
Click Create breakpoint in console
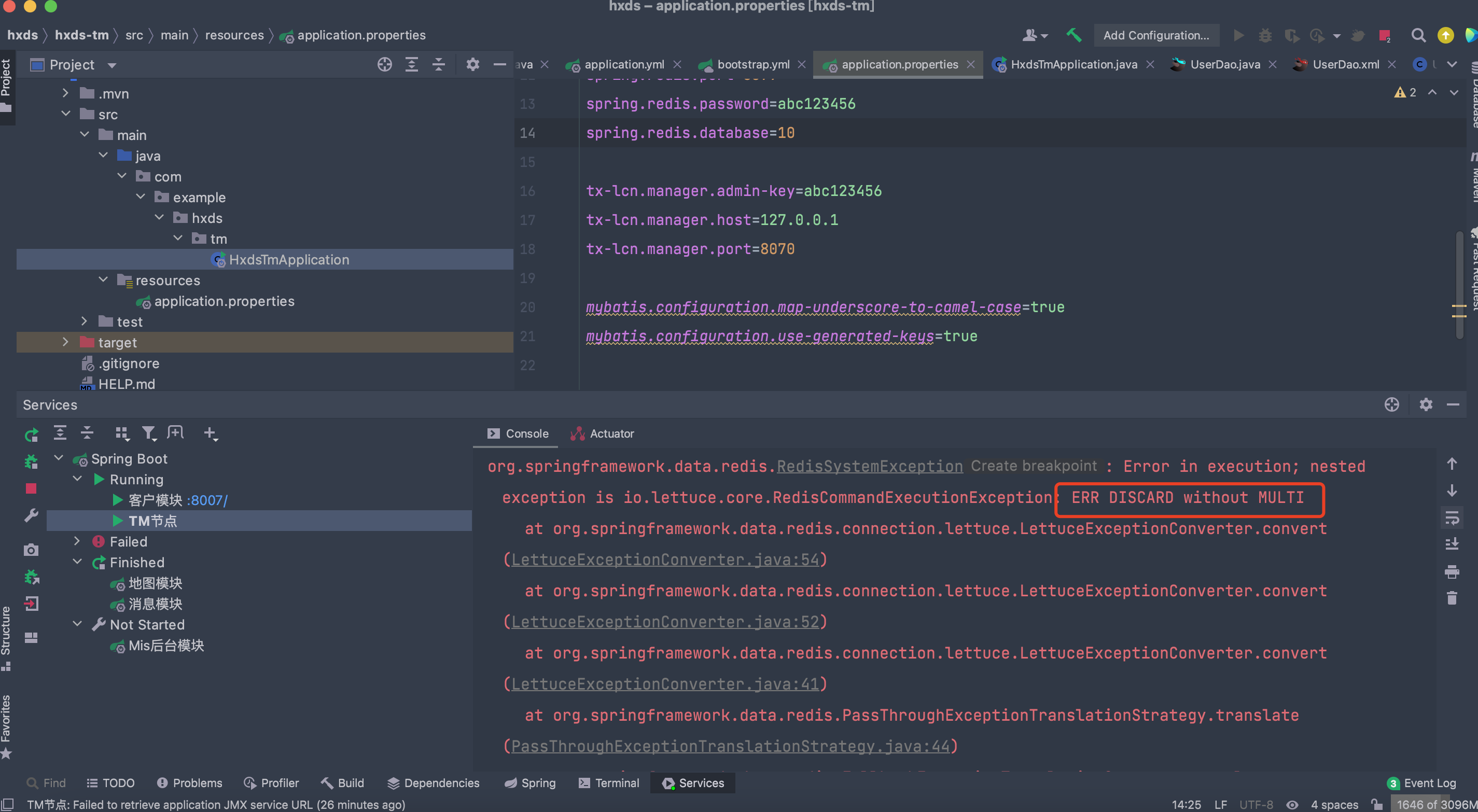pyautogui.click(x=1034, y=466)
